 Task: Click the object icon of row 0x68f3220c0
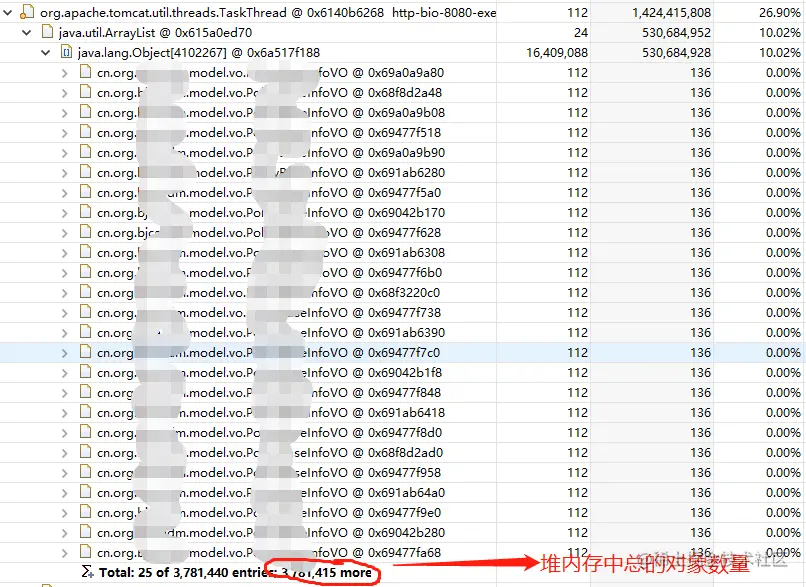[x=85, y=292]
